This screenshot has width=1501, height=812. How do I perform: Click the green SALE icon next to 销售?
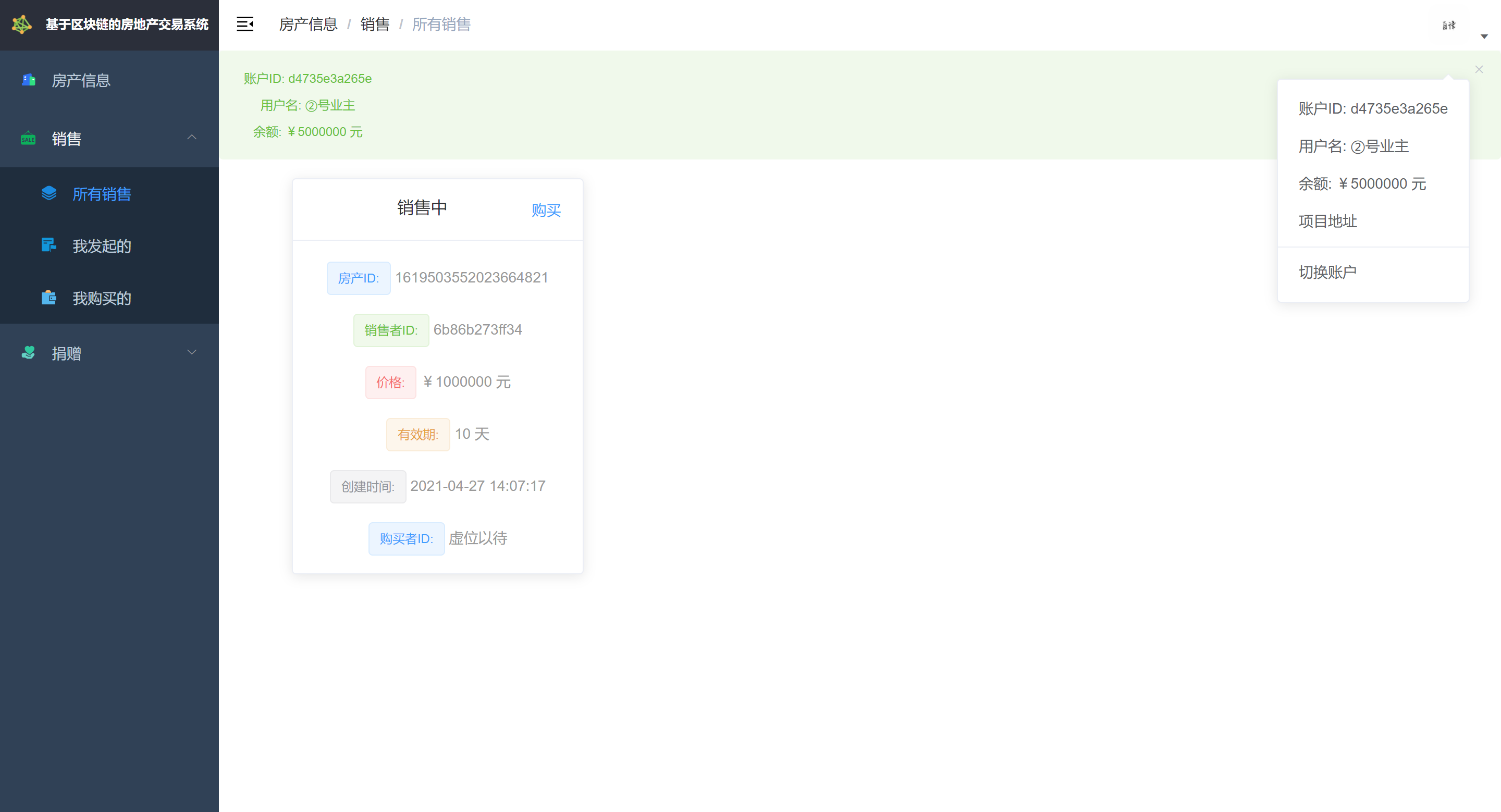28,139
